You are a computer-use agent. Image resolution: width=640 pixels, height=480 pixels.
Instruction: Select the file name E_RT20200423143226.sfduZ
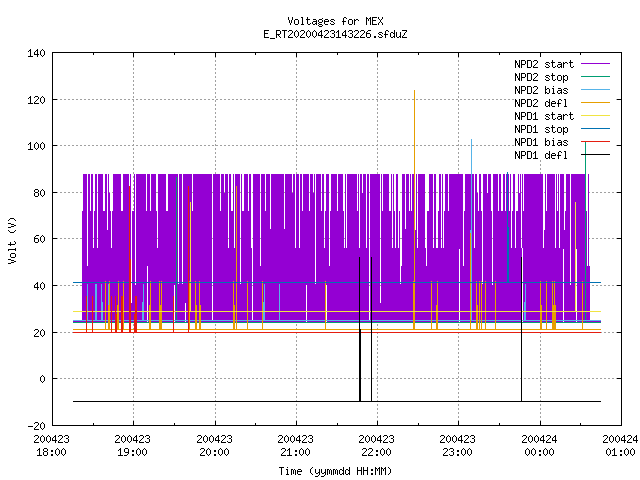(335, 34)
